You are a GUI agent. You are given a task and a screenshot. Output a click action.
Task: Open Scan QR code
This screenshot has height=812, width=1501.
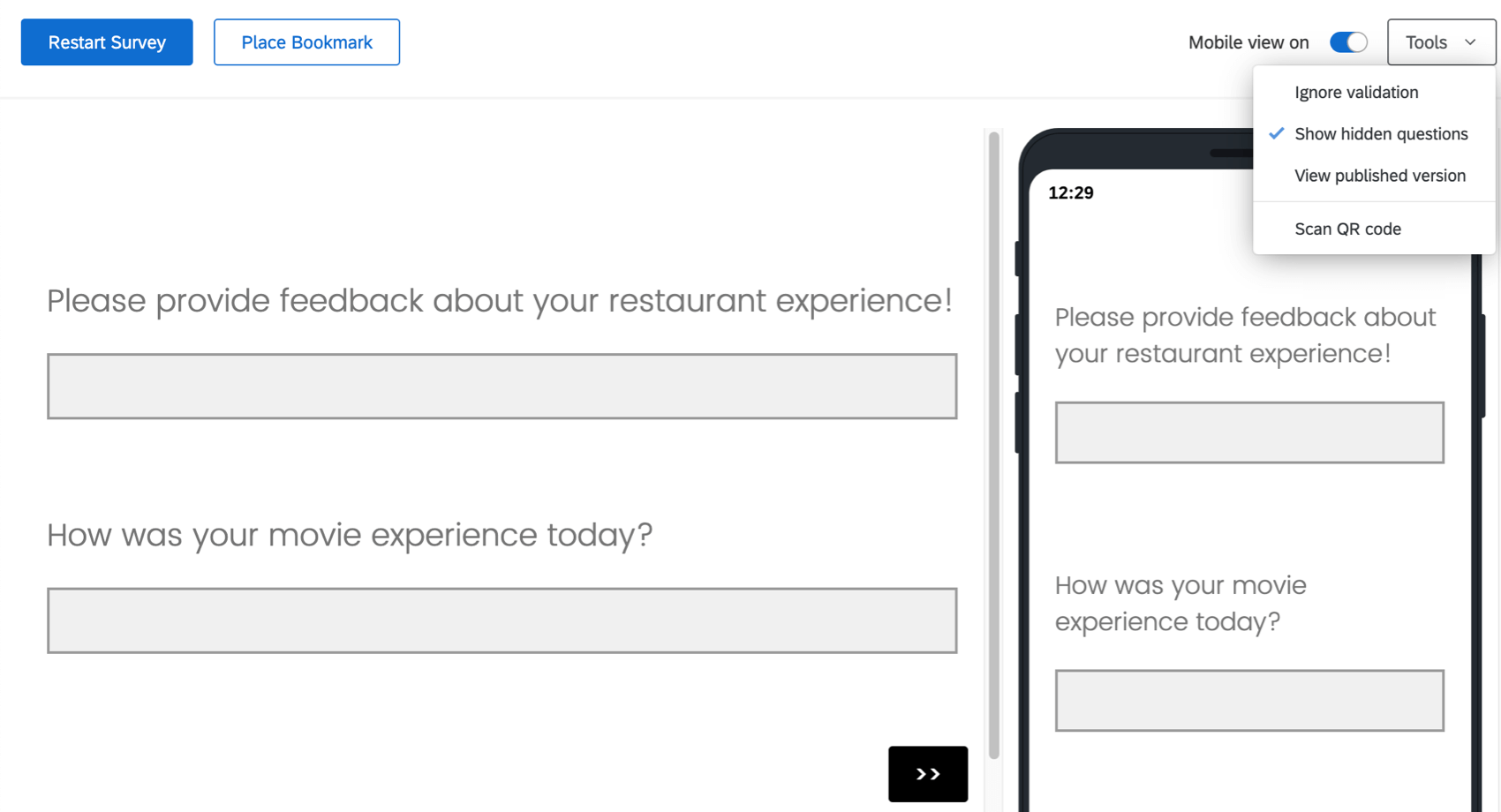pyautogui.click(x=1347, y=229)
